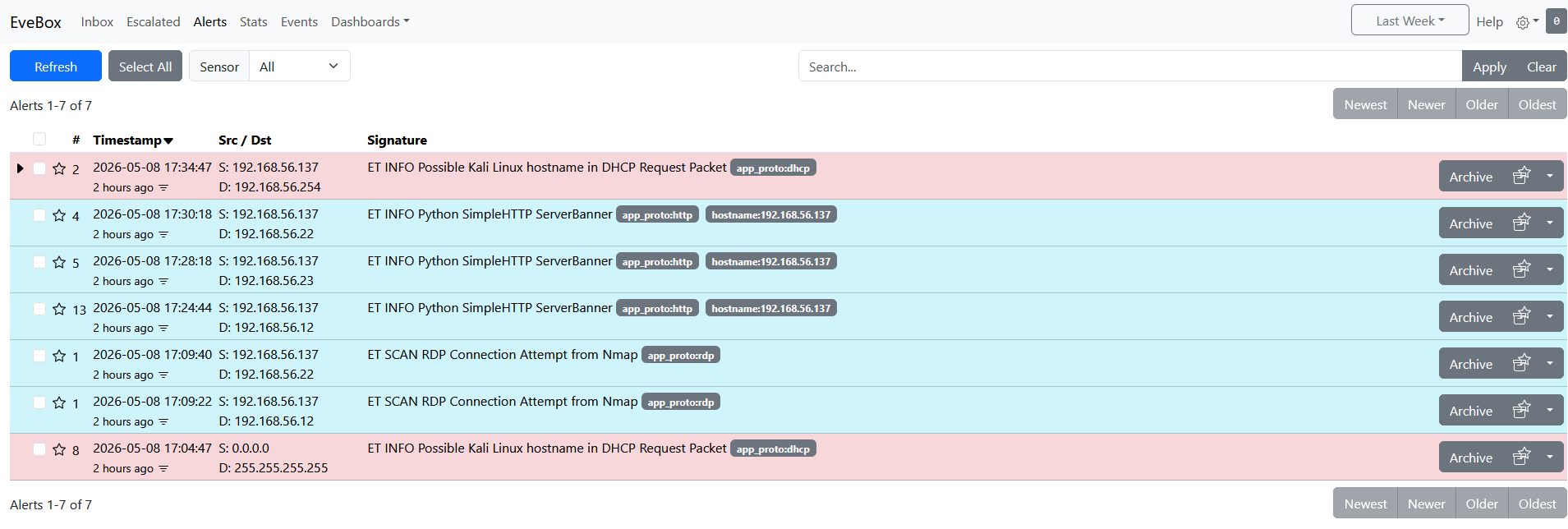This screenshot has height=529, width=1568.
Task: Open the Stats page
Action: coord(254,22)
